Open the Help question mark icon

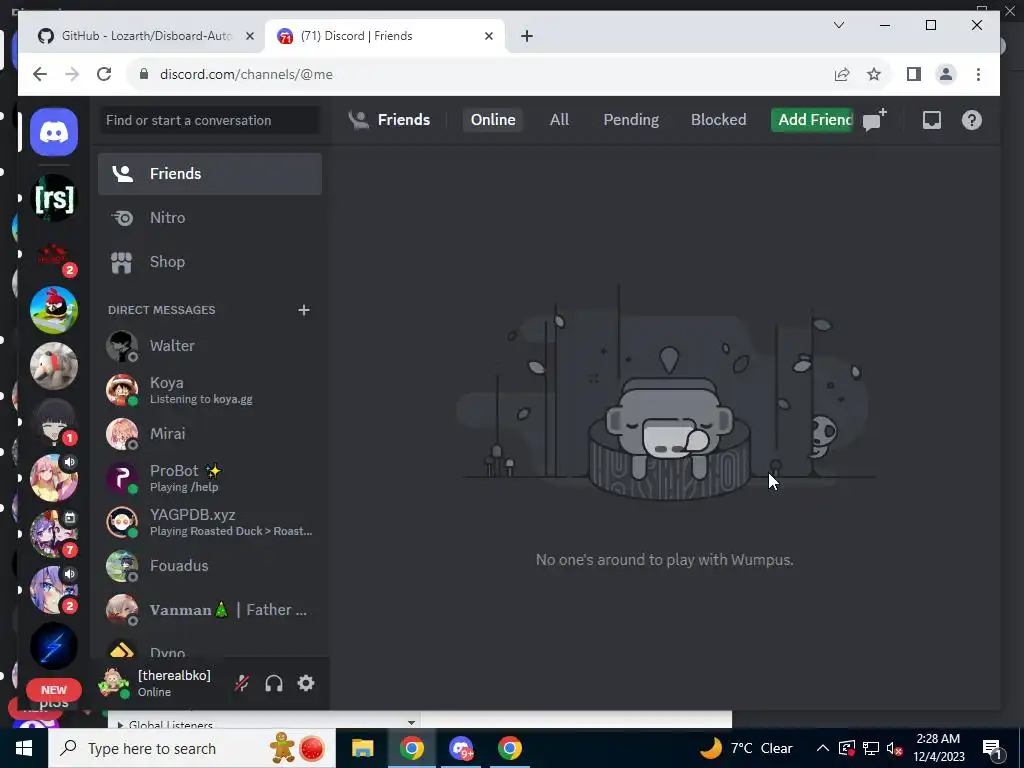click(x=972, y=120)
